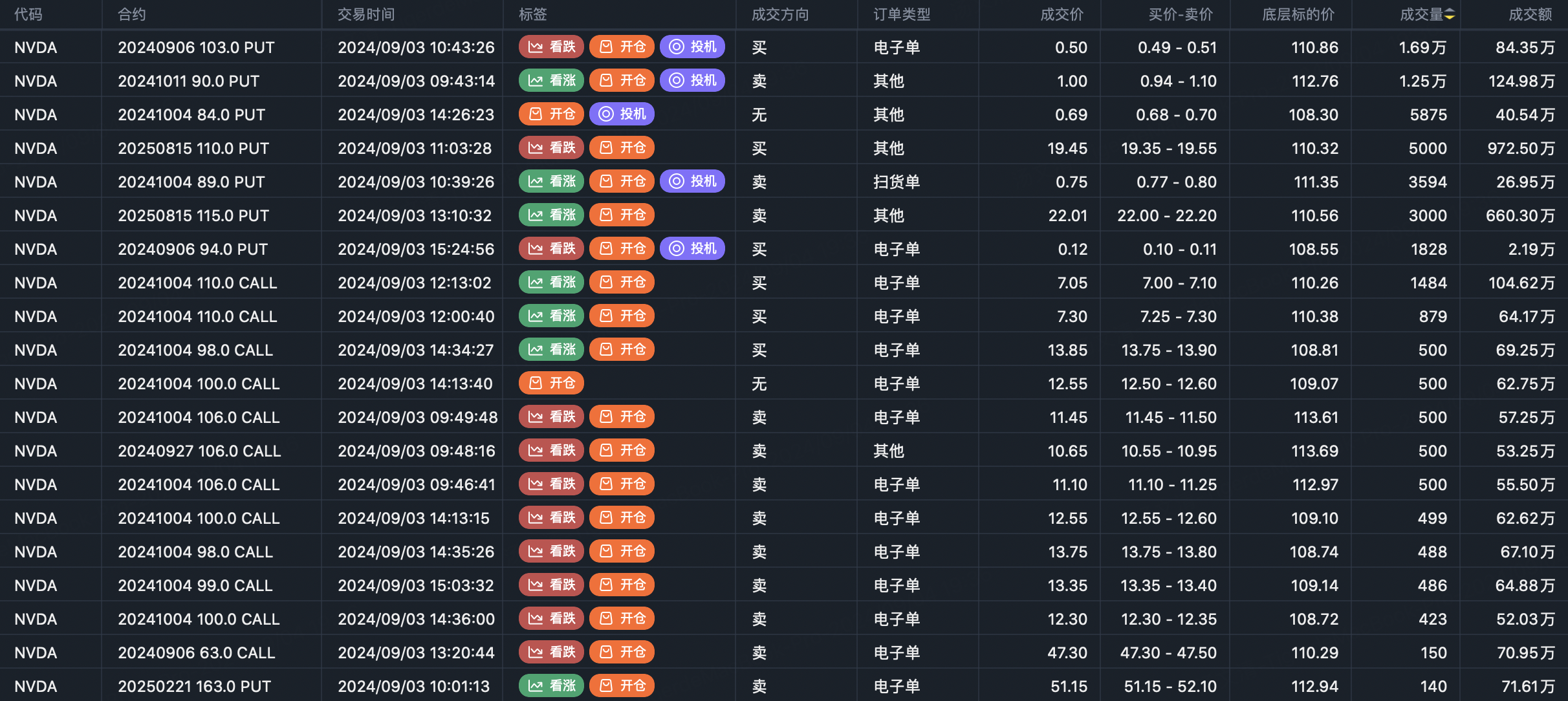Click 扫货单 order type cell
The image size is (1568, 701).
(x=897, y=182)
